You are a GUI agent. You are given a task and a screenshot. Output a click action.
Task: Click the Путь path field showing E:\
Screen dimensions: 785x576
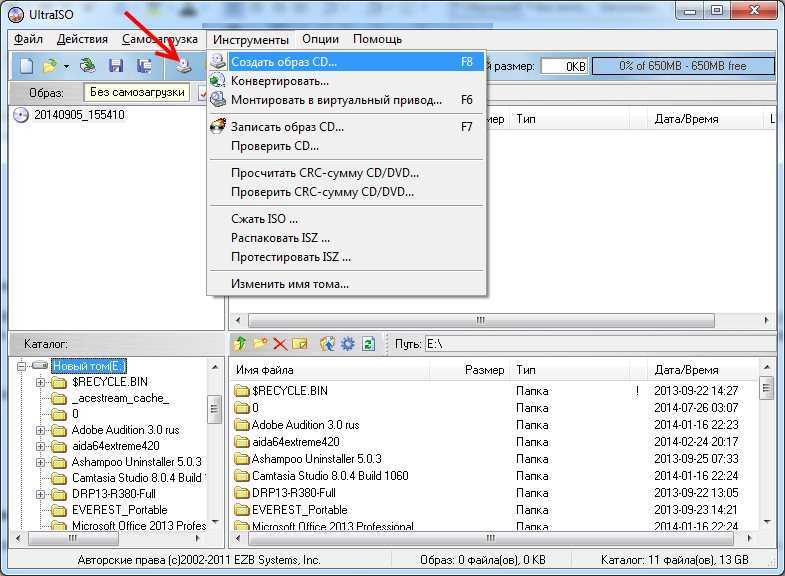tap(600, 344)
